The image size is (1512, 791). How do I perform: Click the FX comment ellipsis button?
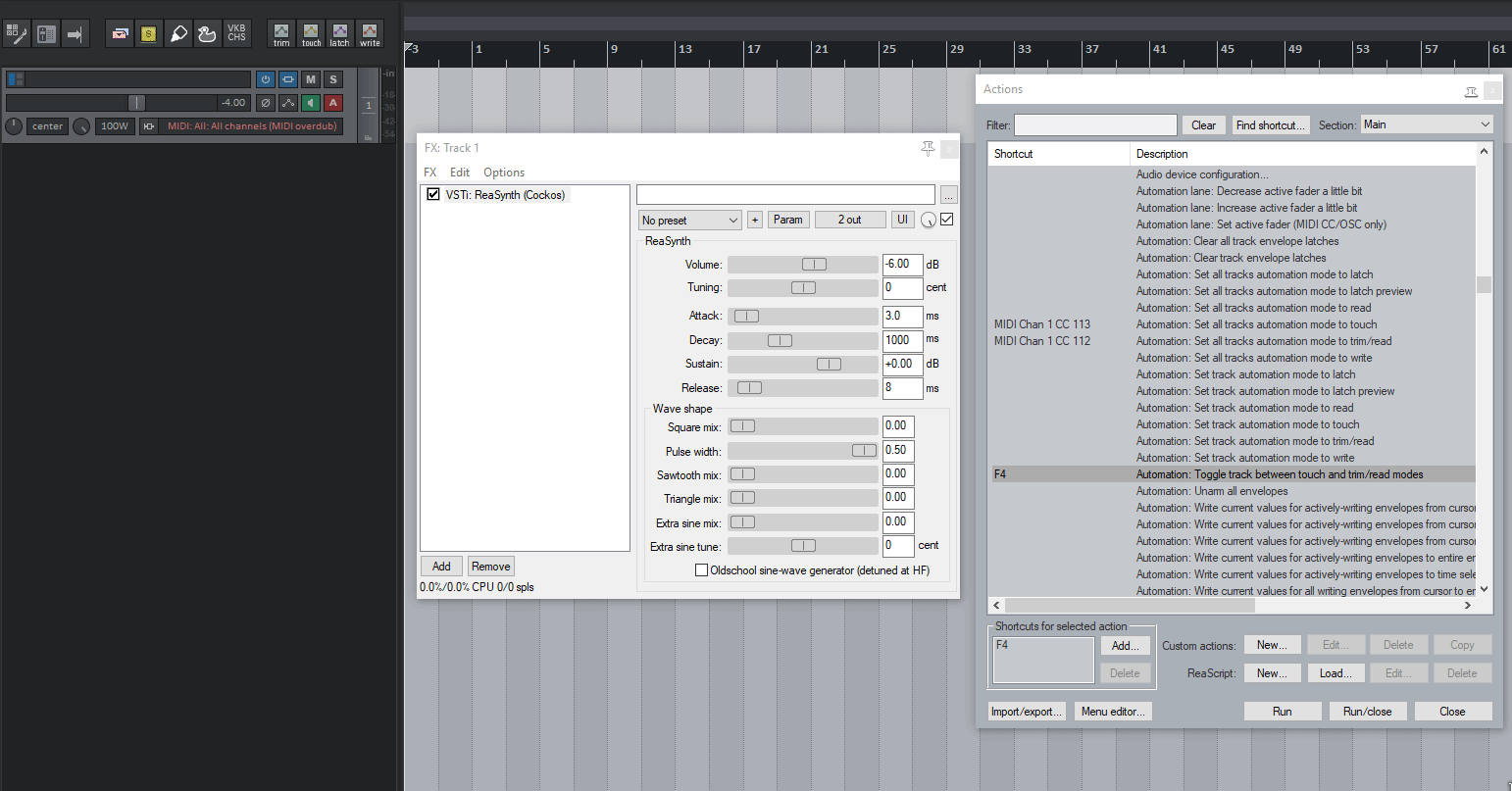(x=948, y=194)
